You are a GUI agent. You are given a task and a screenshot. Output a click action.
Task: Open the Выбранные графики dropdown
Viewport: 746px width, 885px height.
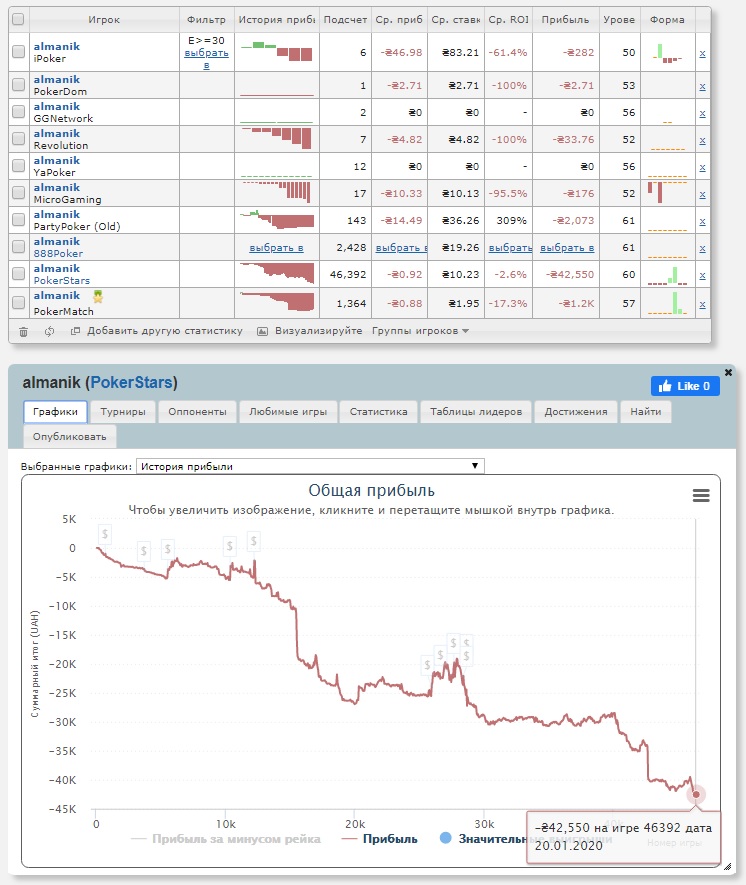[x=310, y=466]
